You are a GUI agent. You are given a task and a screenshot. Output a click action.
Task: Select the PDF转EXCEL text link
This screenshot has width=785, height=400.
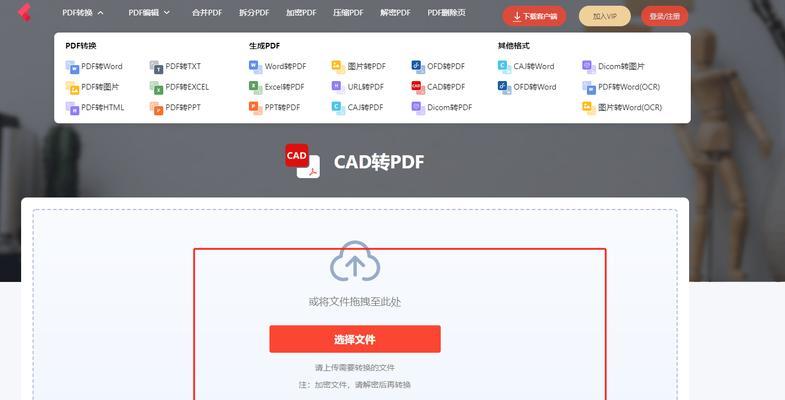[187, 87]
